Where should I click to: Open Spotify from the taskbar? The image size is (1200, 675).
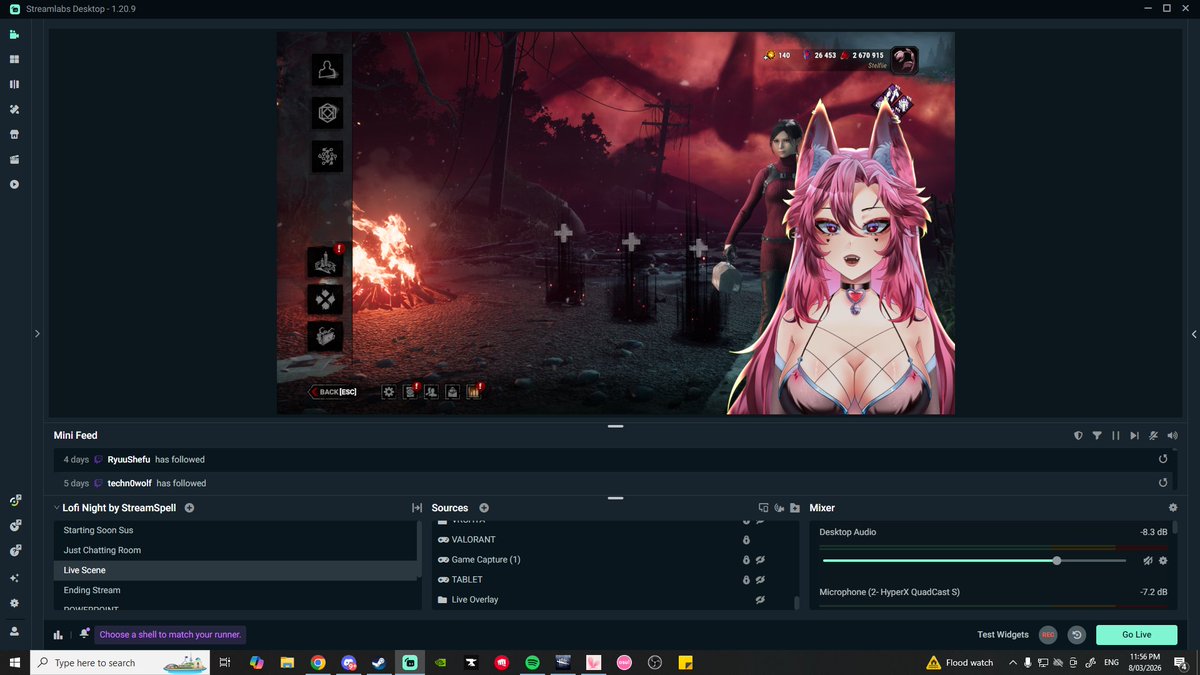click(x=532, y=662)
